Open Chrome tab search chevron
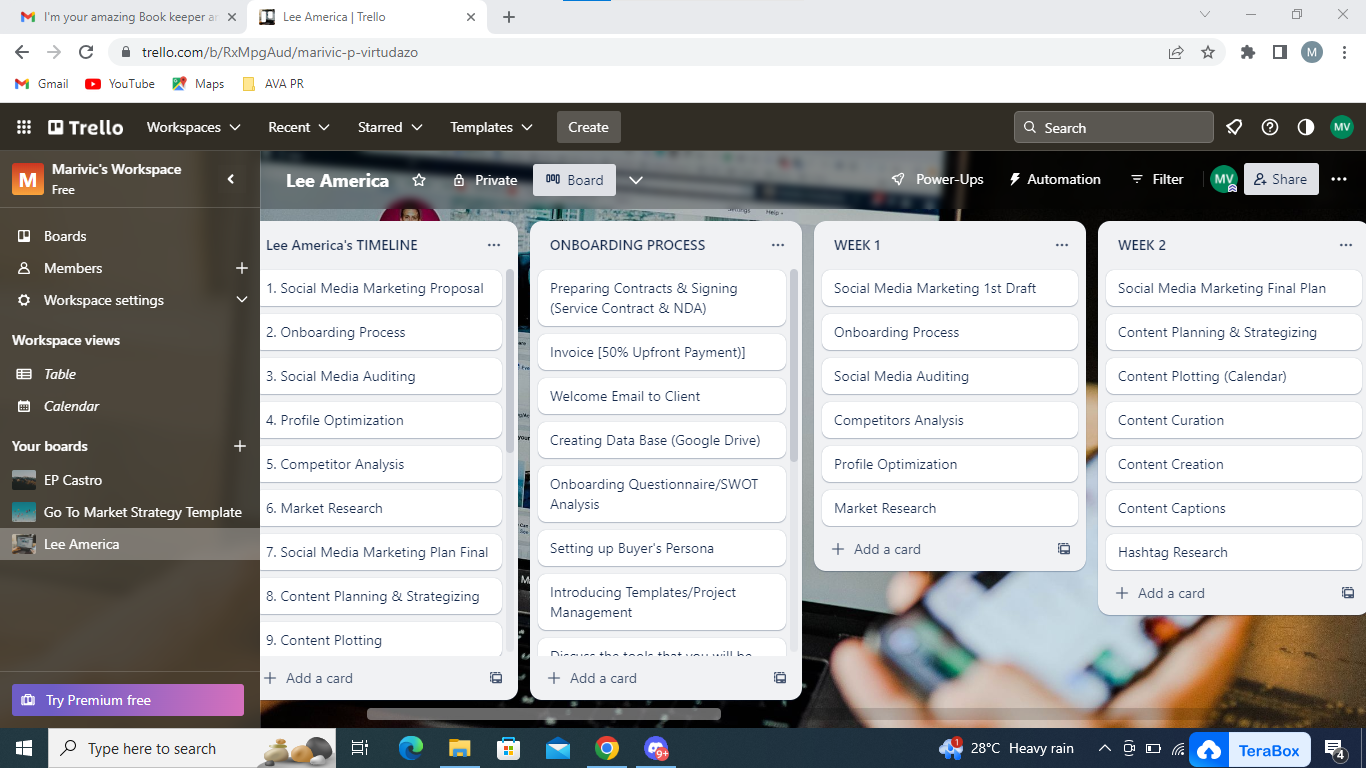This screenshot has height=768, width=1366. 1205,15
